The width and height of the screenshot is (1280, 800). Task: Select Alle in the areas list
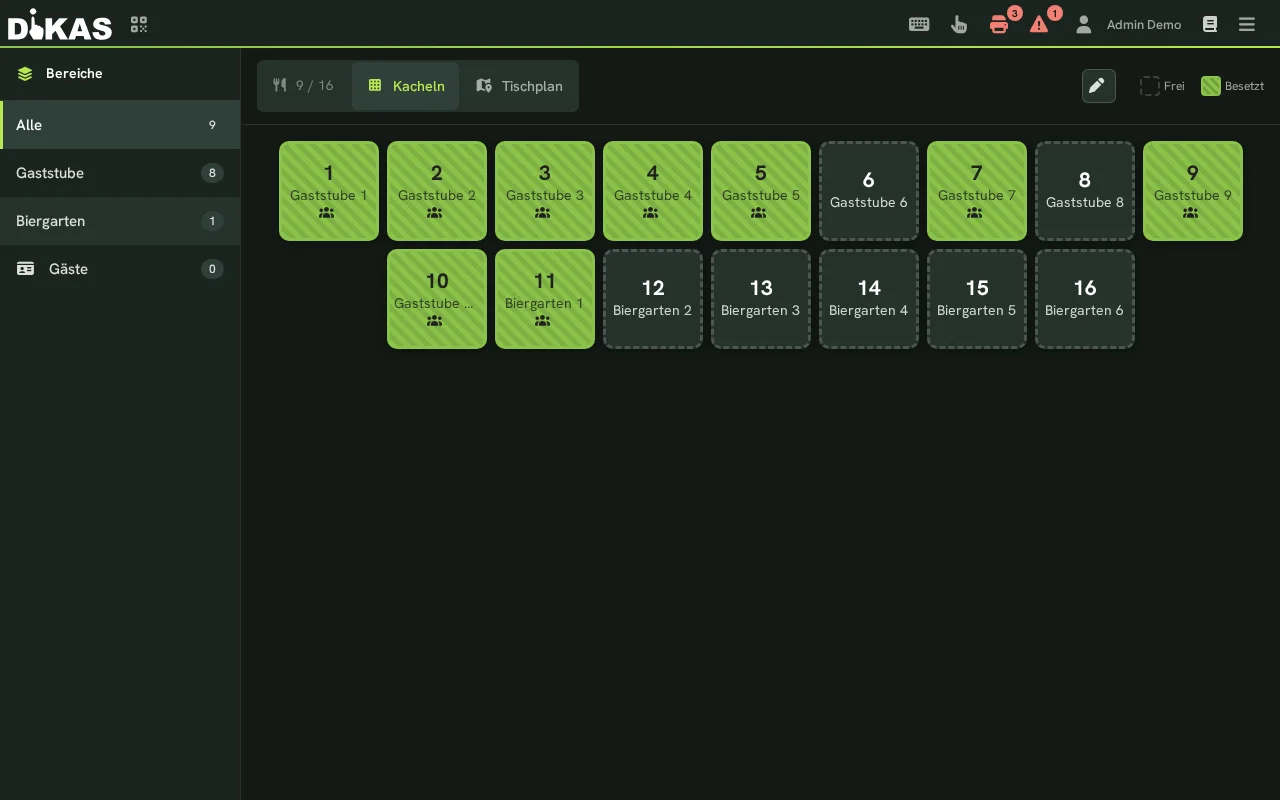click(120, 125)
